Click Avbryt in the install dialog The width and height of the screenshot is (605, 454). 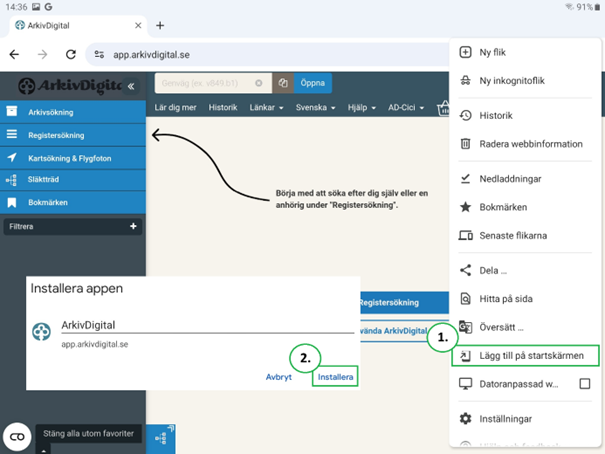[x=278, y=378]
